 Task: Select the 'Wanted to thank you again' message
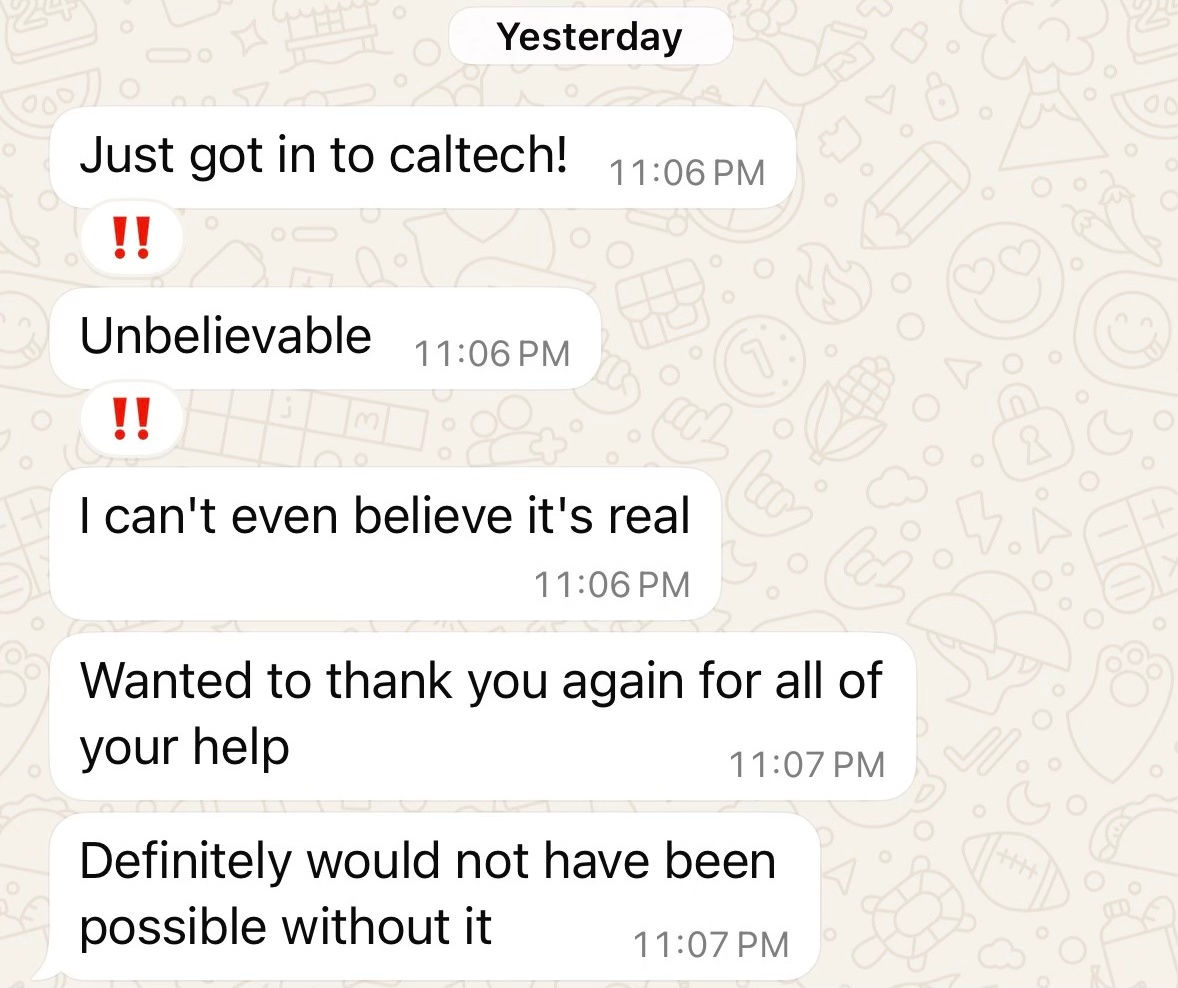click(x=482, y=717)
